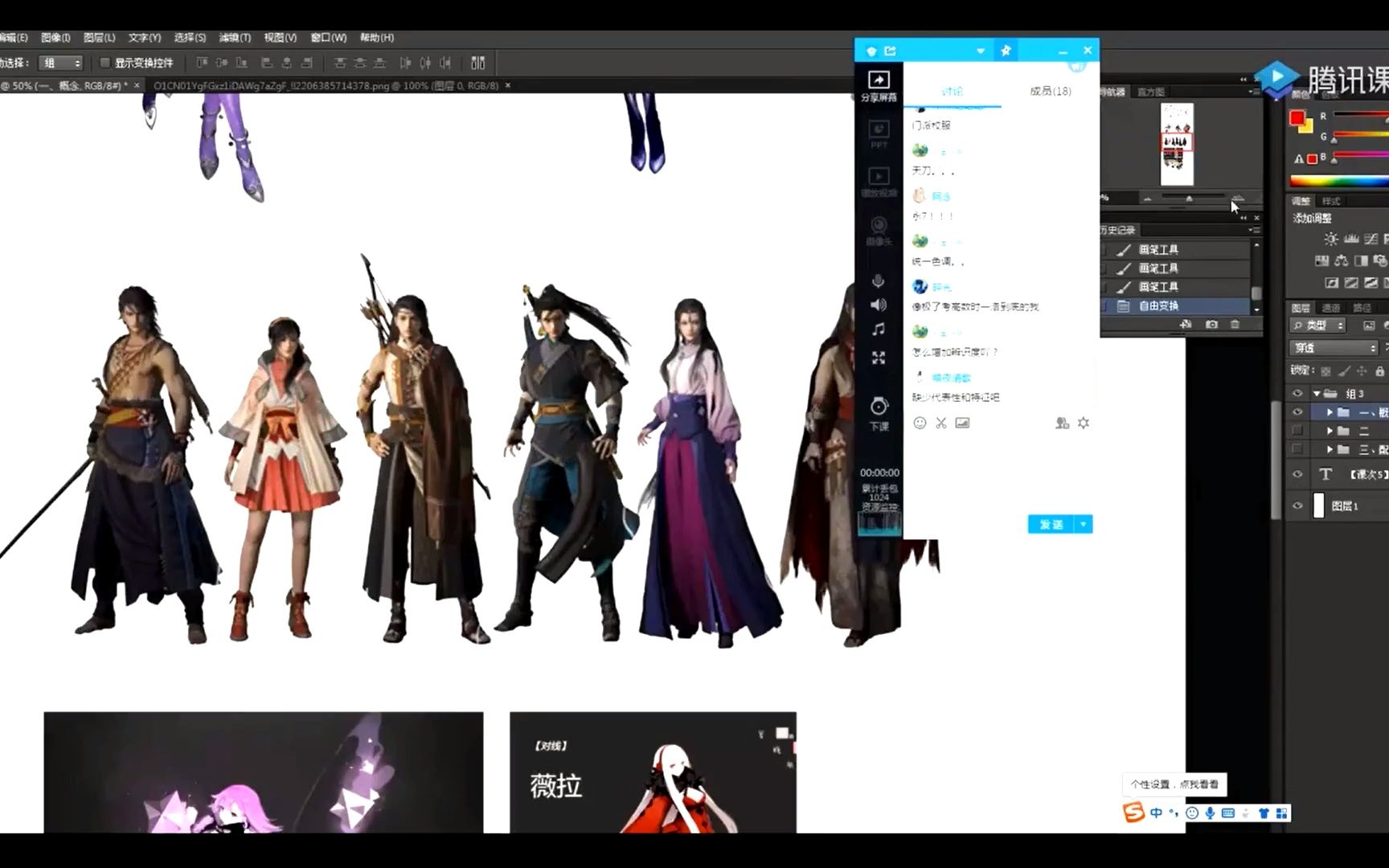The height and width of the screenshot is (868, 1389).
Task: Switch to the O1CN01...png document tab
Action: [x=326, y=85]
